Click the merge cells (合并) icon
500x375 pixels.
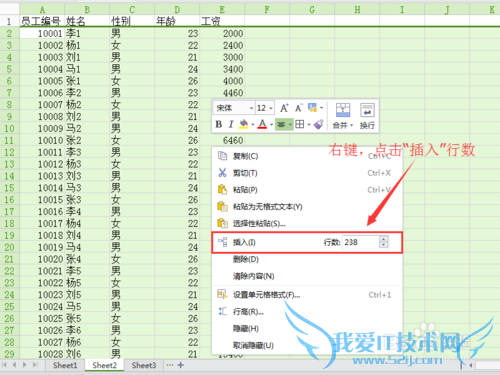pos(343,110)
